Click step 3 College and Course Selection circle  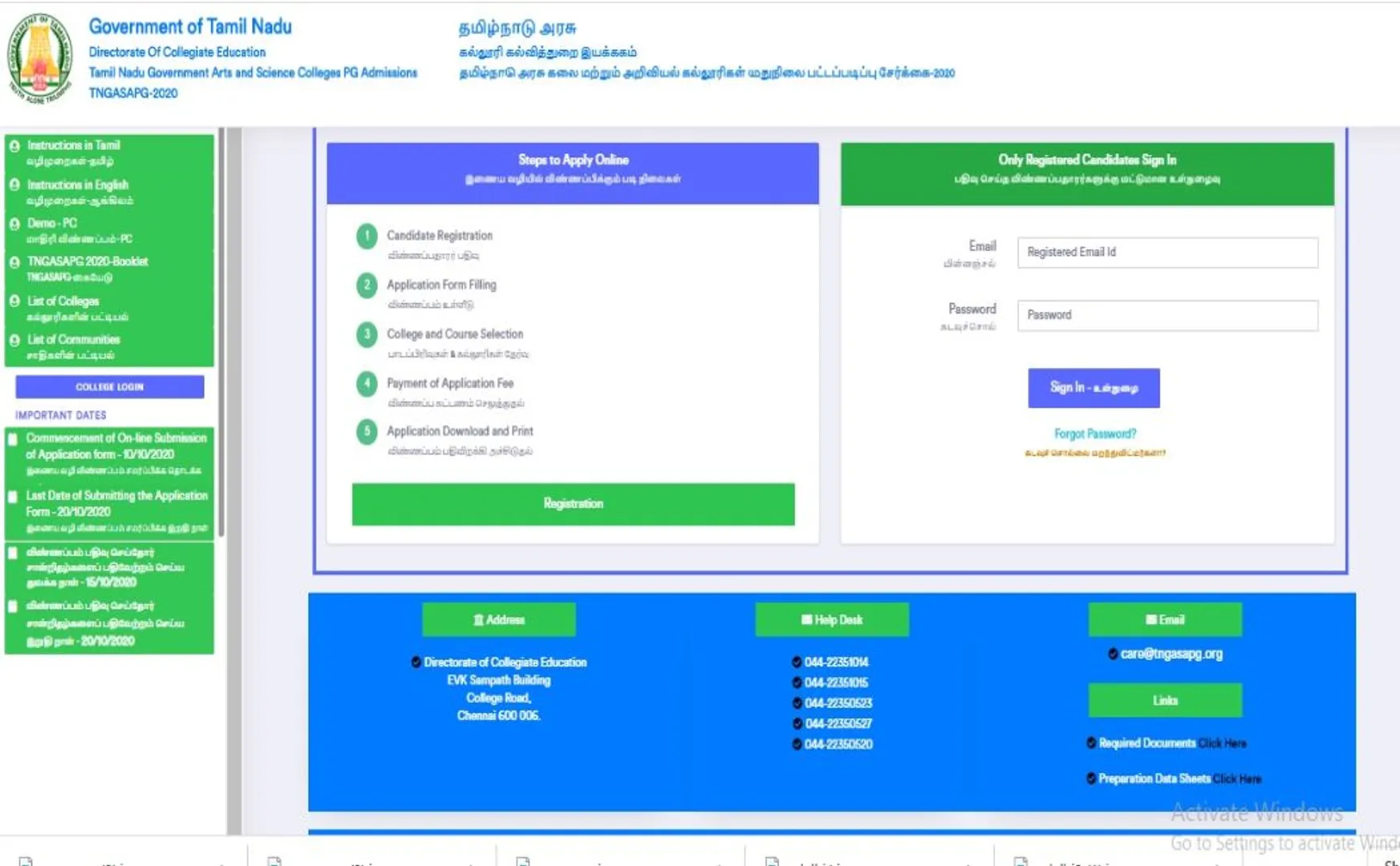[367, 334]
